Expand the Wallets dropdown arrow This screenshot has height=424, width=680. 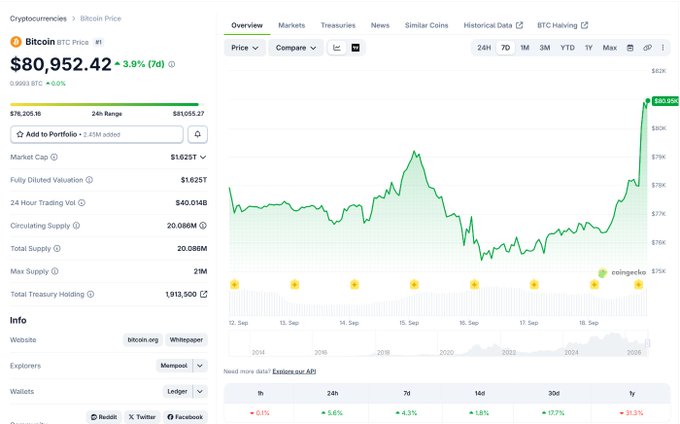[x=200, y=391]
